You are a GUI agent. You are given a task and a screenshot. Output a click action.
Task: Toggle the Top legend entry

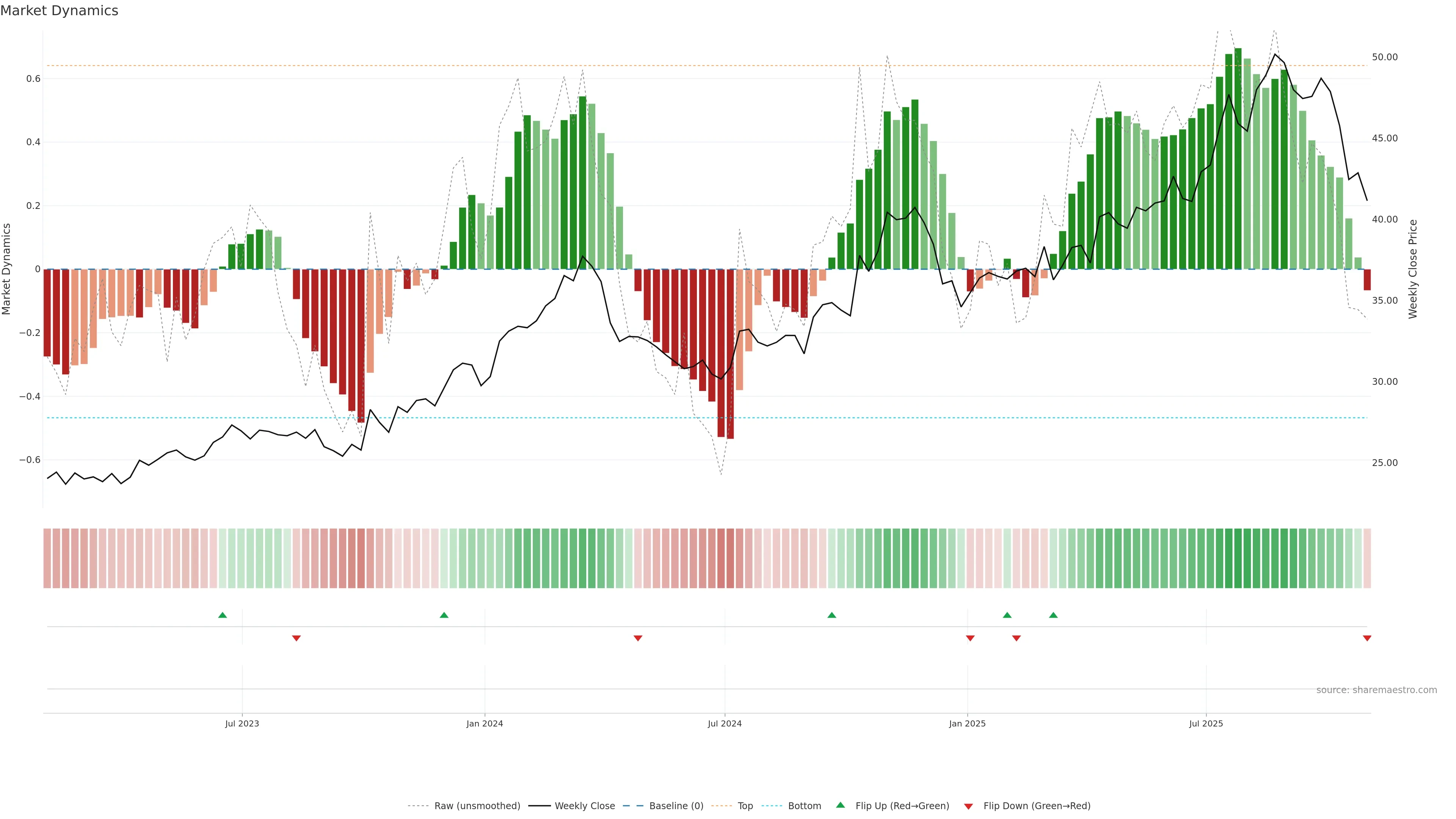tap(745, 806)
